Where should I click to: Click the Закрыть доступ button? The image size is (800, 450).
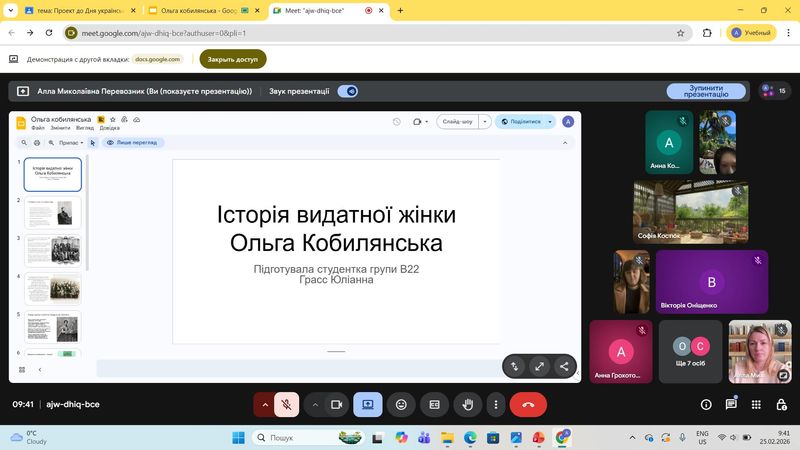click(233, 59)
